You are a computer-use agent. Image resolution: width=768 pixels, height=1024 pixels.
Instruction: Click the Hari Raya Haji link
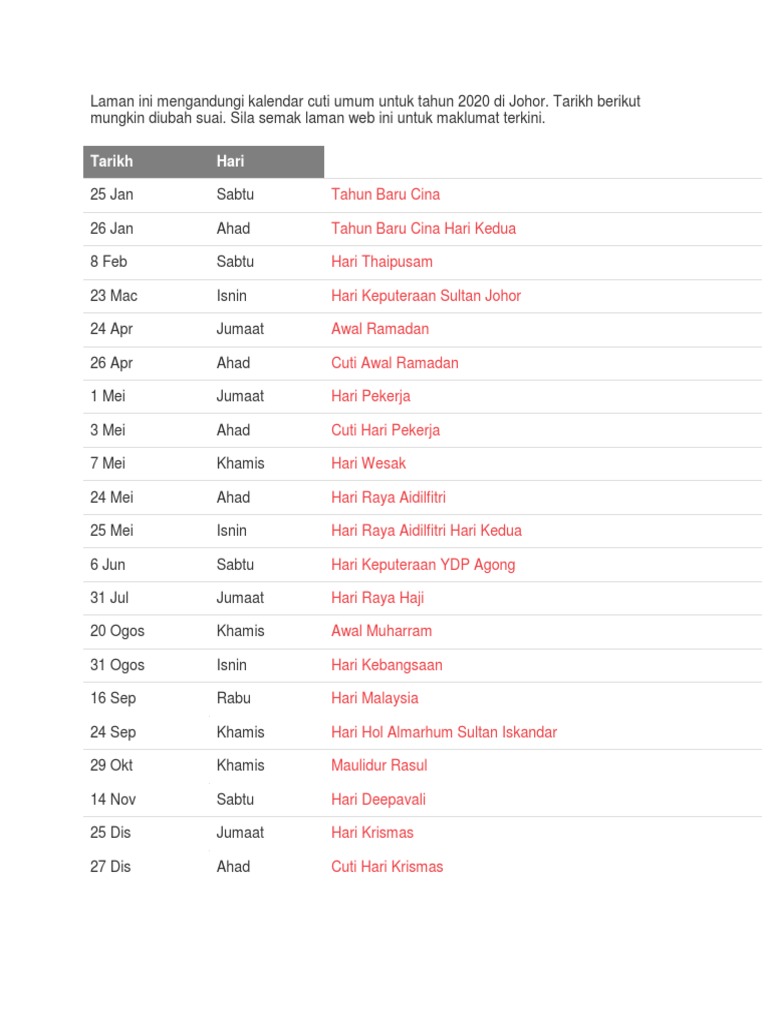[377, 598]
